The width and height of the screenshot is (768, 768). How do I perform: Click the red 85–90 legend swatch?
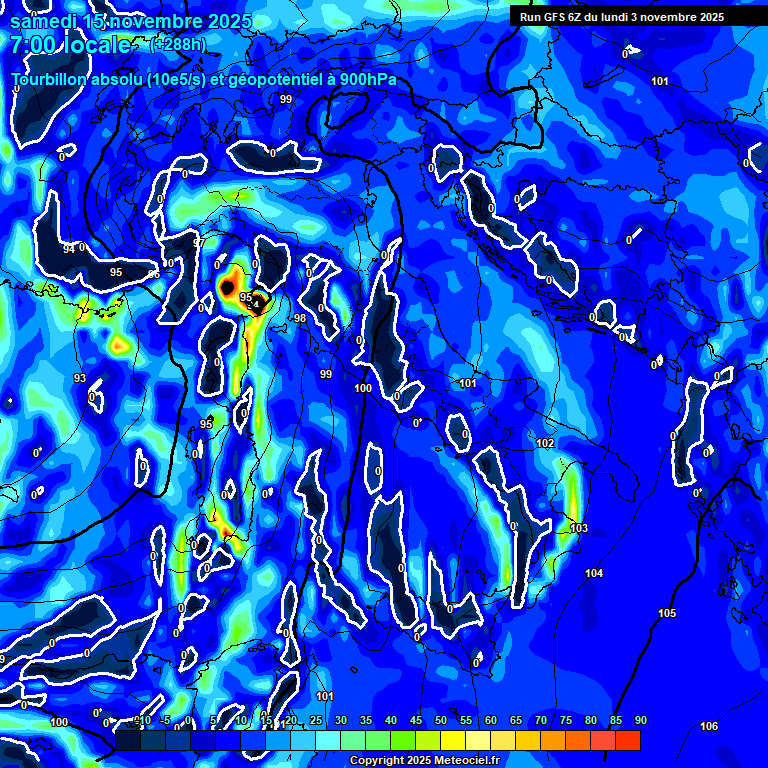point(628,741)
